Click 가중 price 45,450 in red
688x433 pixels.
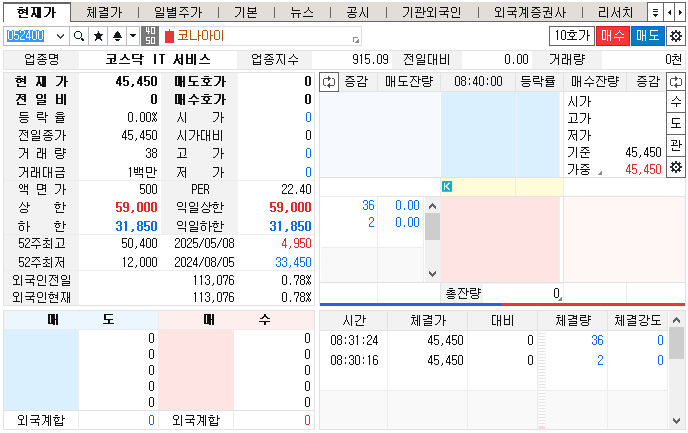(x=643, y=169)
